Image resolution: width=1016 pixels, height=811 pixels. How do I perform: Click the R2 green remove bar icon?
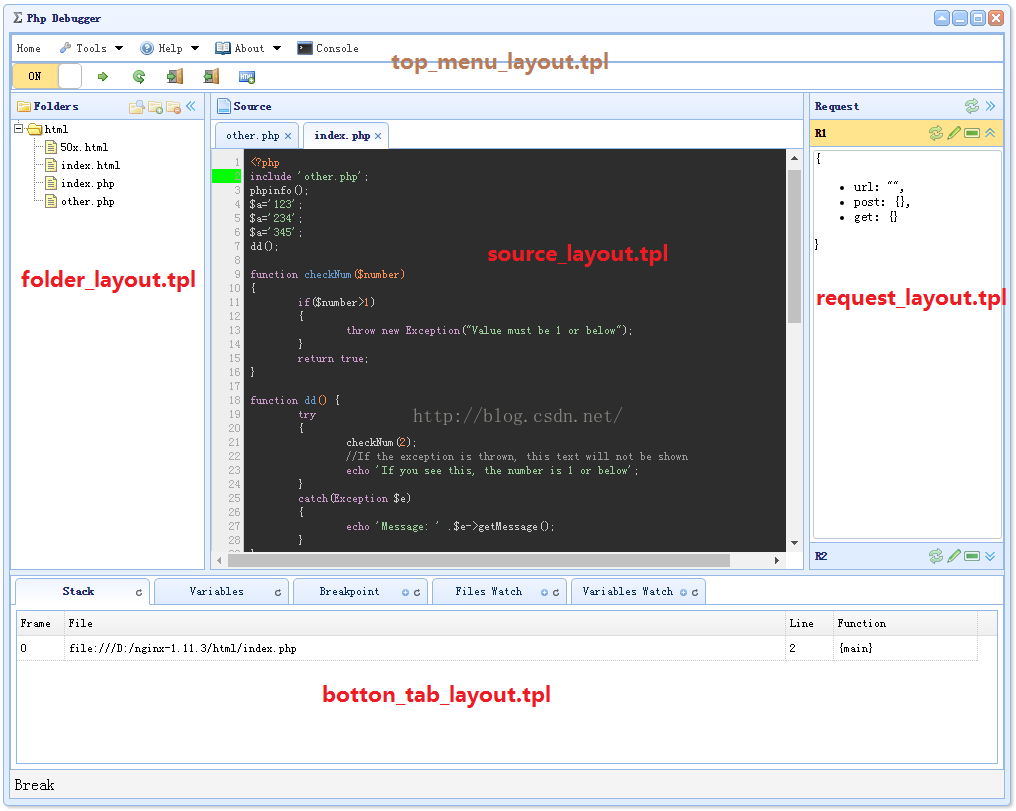(x=972, y=556)
